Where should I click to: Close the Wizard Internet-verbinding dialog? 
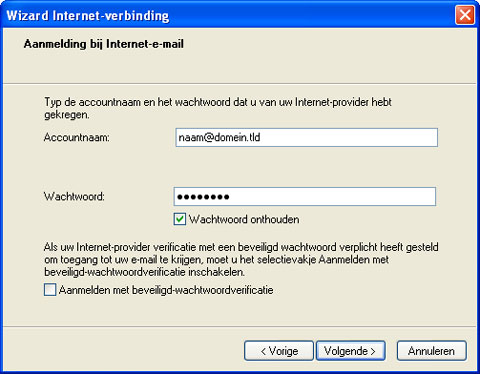(465, 15)
